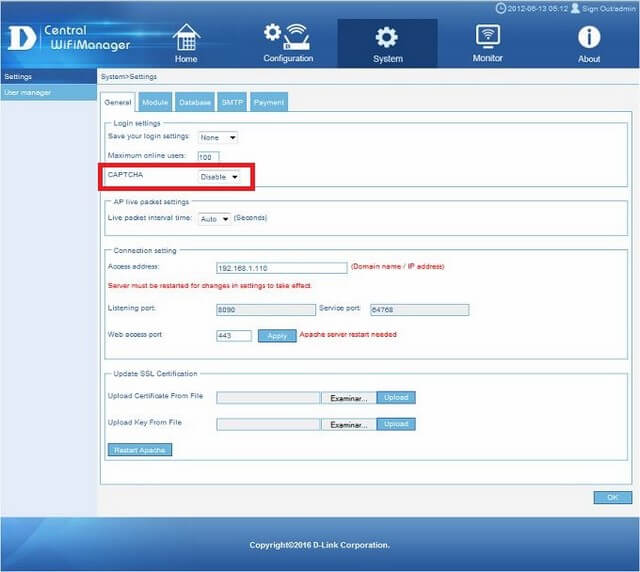The image size is (640, 572).
Task: Open the Monitor screen icon
Action: 488,36
